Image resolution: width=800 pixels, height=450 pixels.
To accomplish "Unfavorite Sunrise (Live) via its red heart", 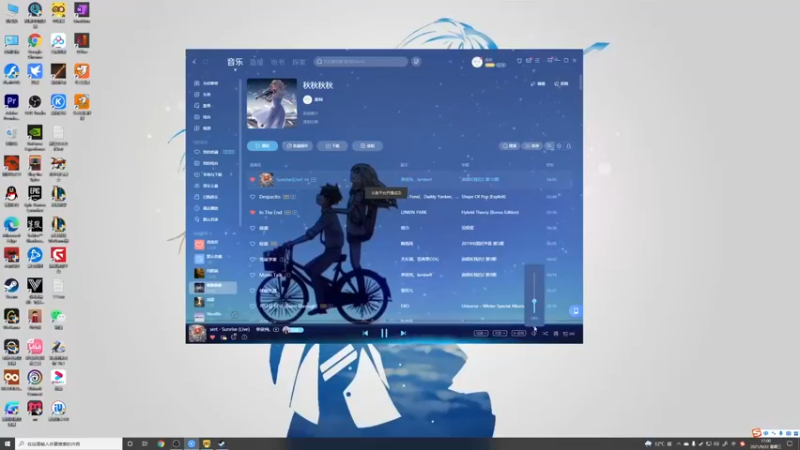I will (x=253, y=180).
